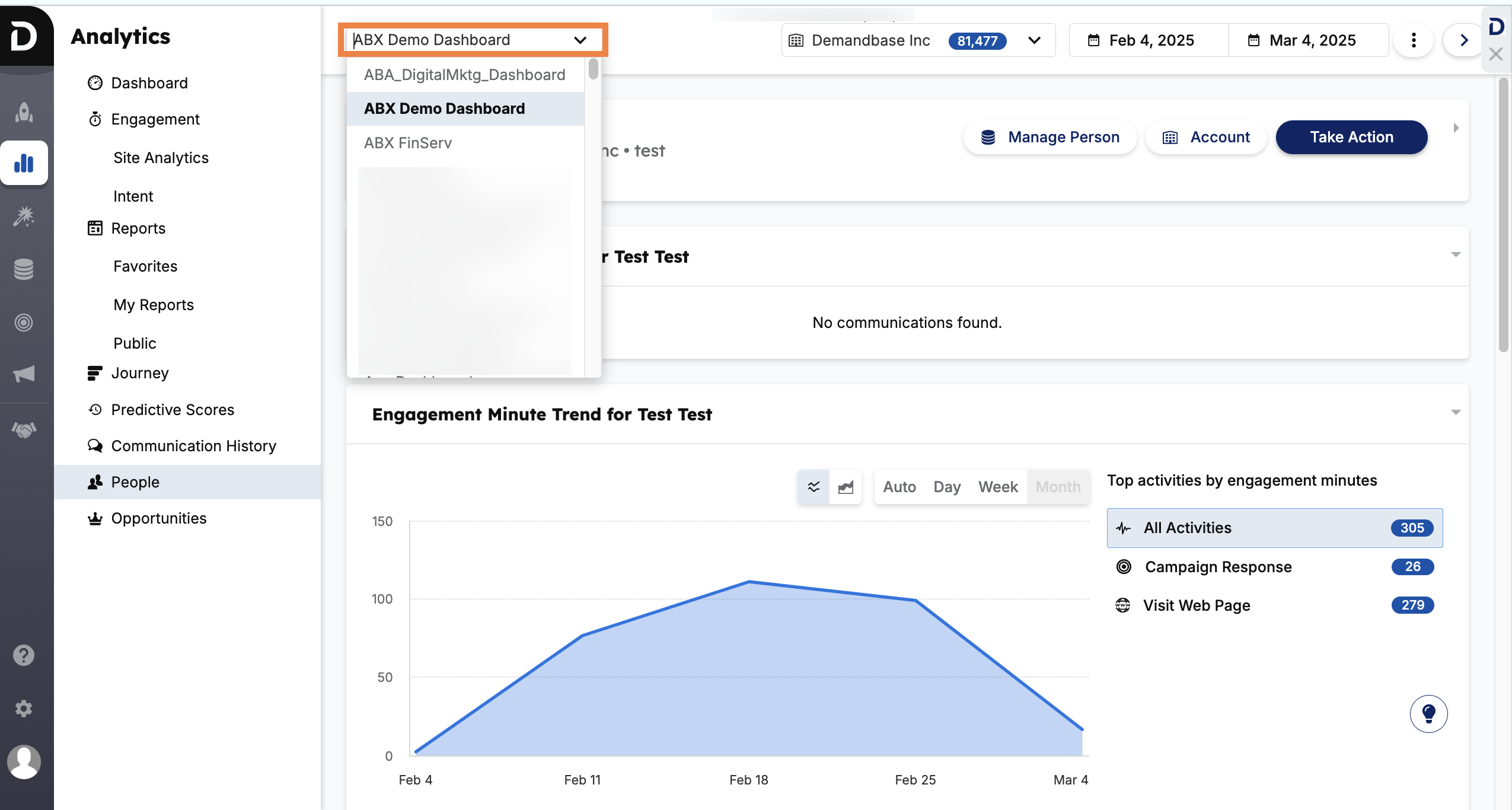Switch to the line chart view
This screenshot has width=1512, height=810.
coord(814,487)
